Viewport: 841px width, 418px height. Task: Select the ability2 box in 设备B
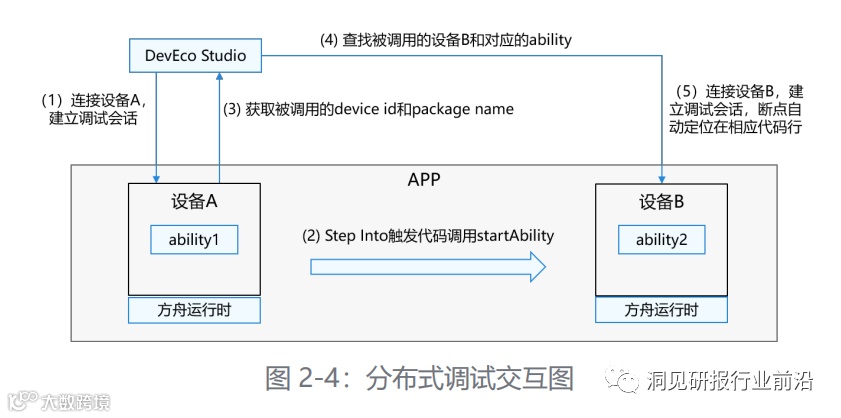661,240
